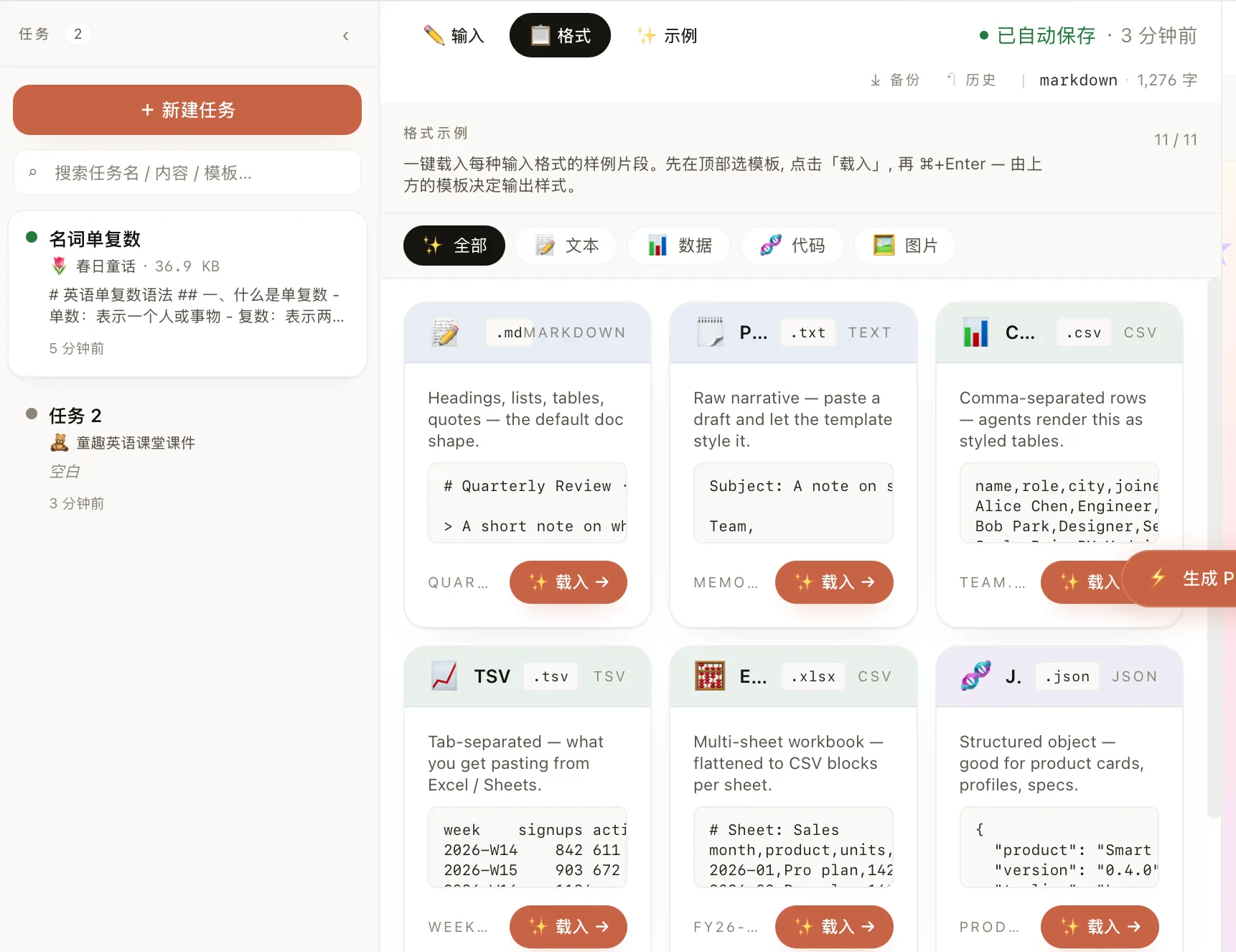Screen dimensions: 1236x952
Task: Click the green status dot of 名词单复数
Action: pyautogui.click(x=32, y=237)
